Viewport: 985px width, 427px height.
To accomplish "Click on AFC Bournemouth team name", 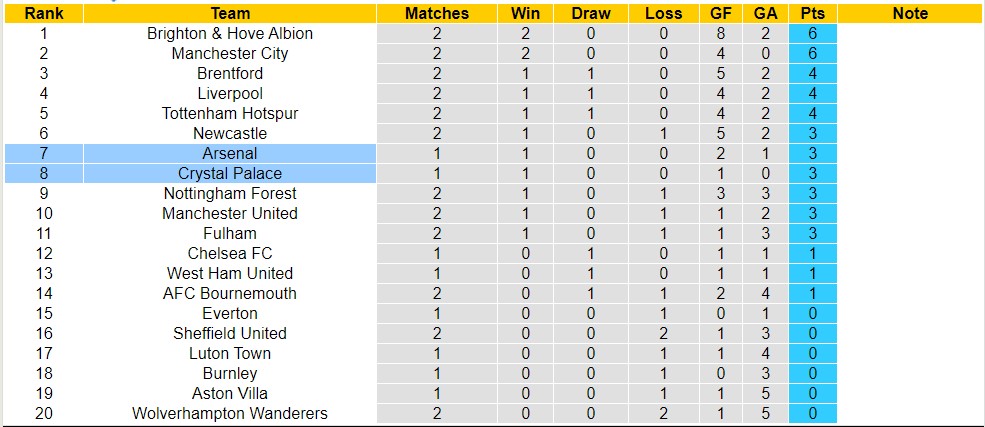I will point(230,293).
